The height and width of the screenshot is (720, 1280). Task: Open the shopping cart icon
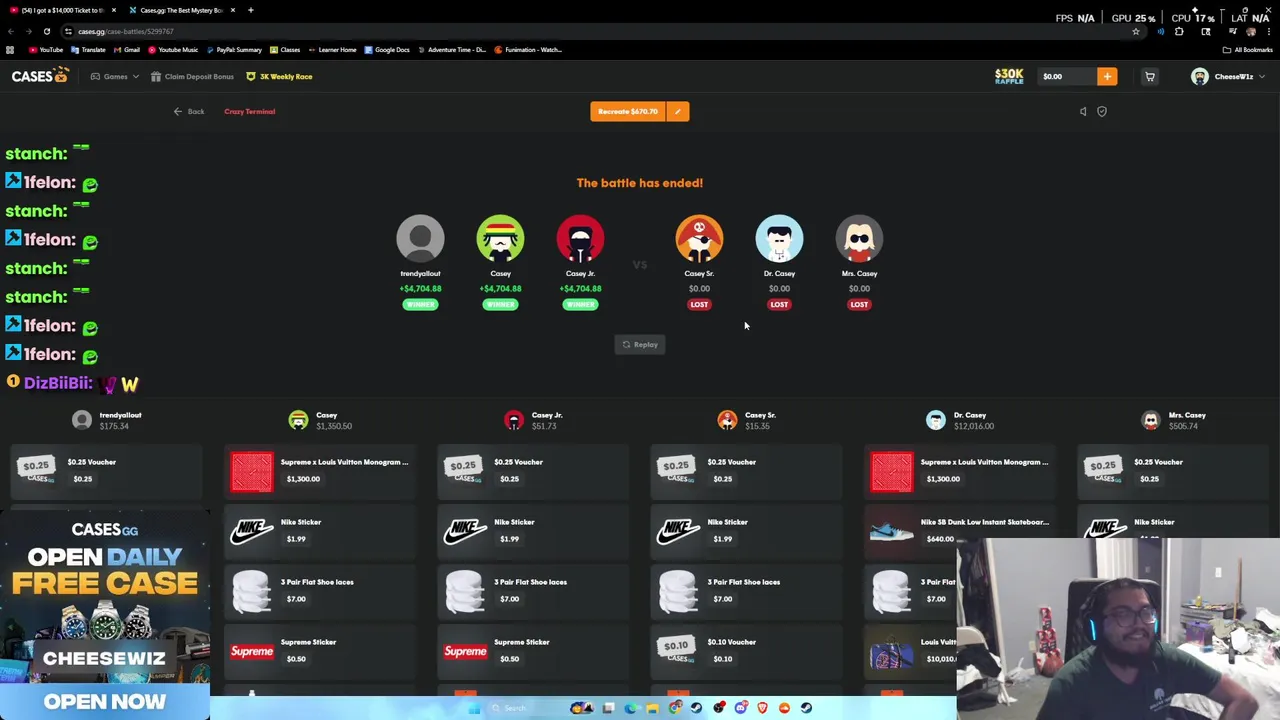pyautogui.click(x=1150, y=76)
